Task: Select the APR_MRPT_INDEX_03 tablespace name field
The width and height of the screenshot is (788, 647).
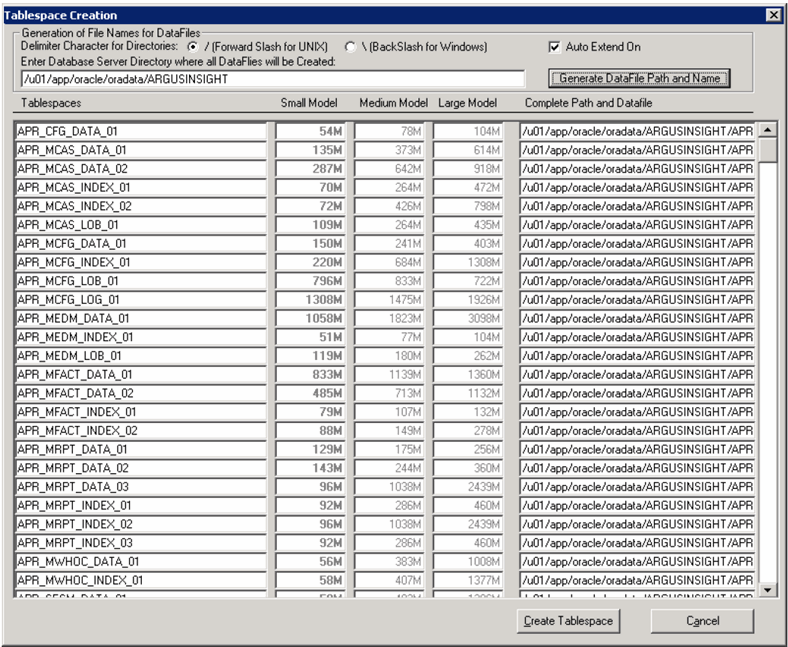Action: [141, 542]
